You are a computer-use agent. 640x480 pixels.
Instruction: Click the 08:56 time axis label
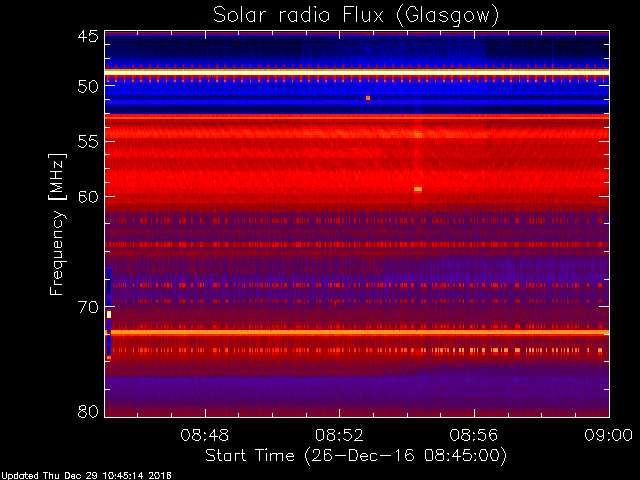click(473, 435)
